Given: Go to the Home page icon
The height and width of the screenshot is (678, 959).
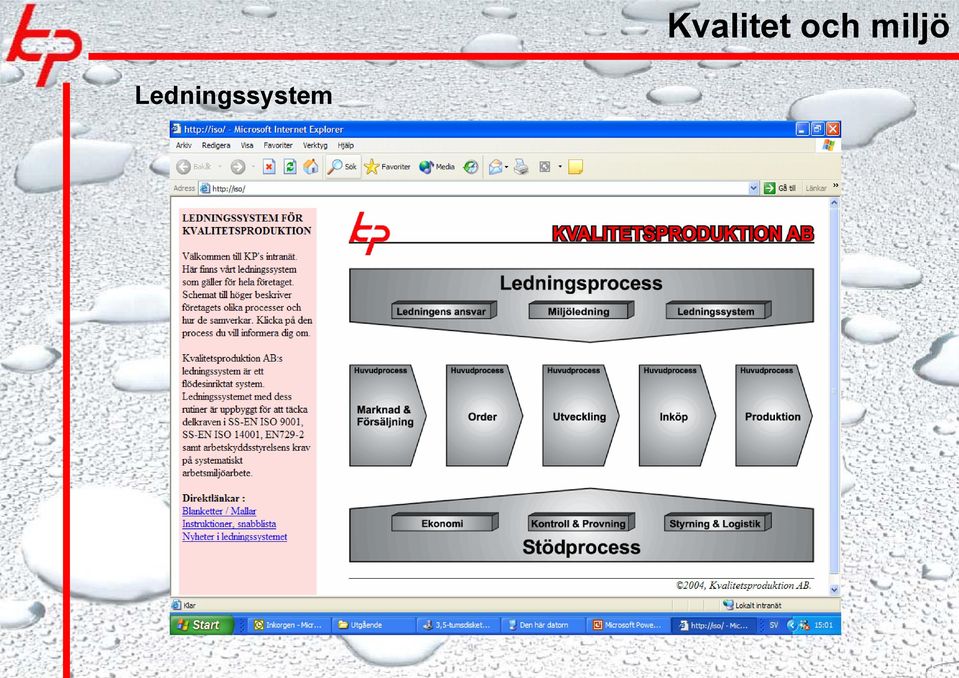Looking at the screenshot, I should tap(311, 166).
